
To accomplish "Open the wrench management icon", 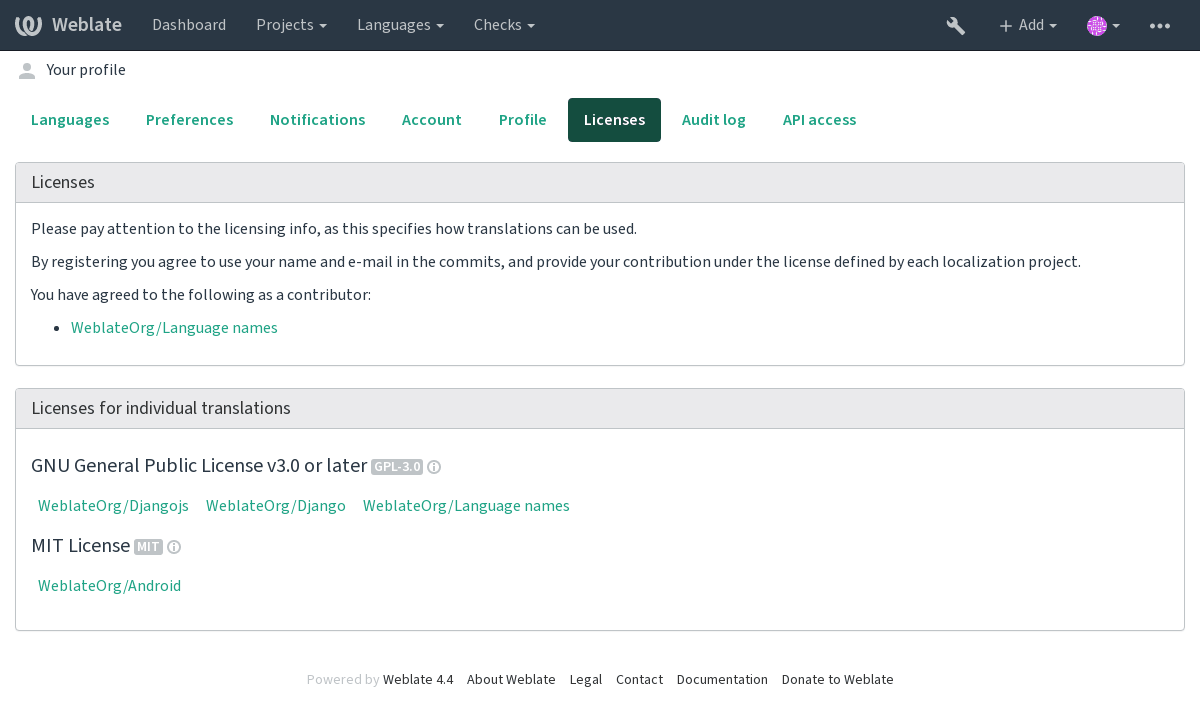I will click(x=956, y=26).
